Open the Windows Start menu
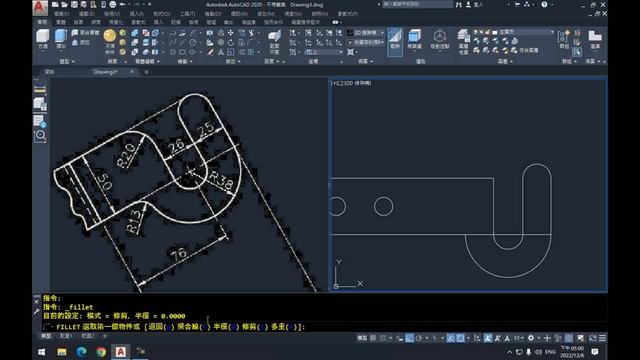640x360 pixels. point(42,352)
